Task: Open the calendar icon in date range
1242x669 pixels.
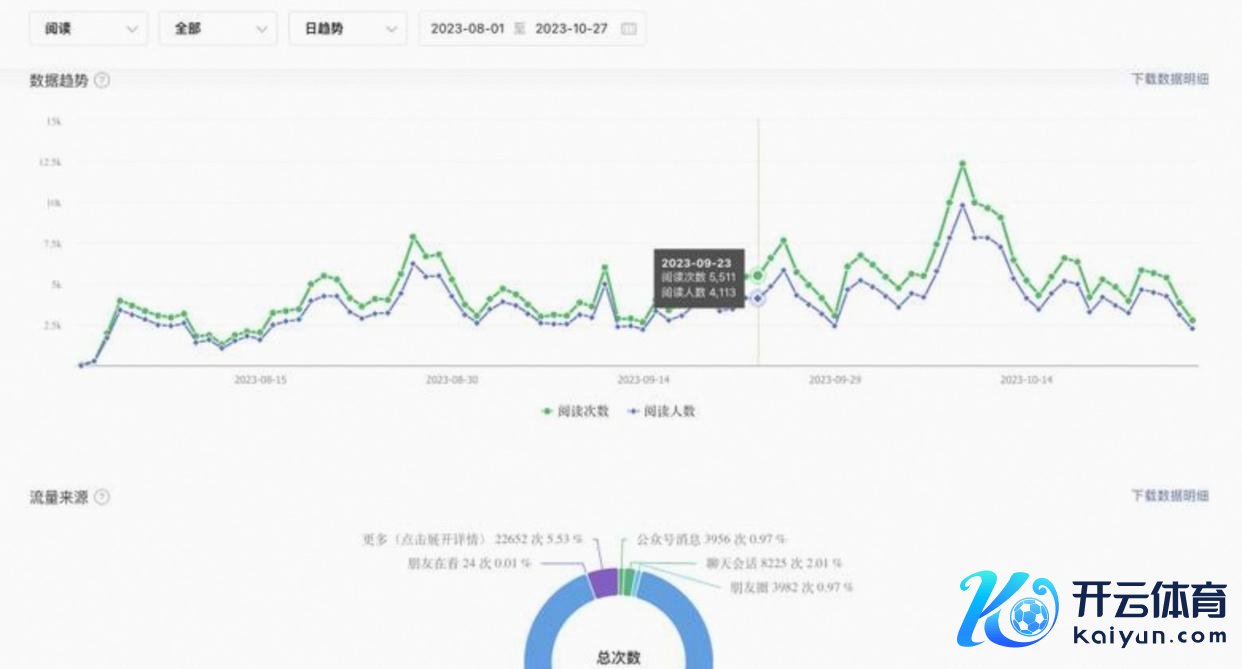Action: click(x=628, y=29)
